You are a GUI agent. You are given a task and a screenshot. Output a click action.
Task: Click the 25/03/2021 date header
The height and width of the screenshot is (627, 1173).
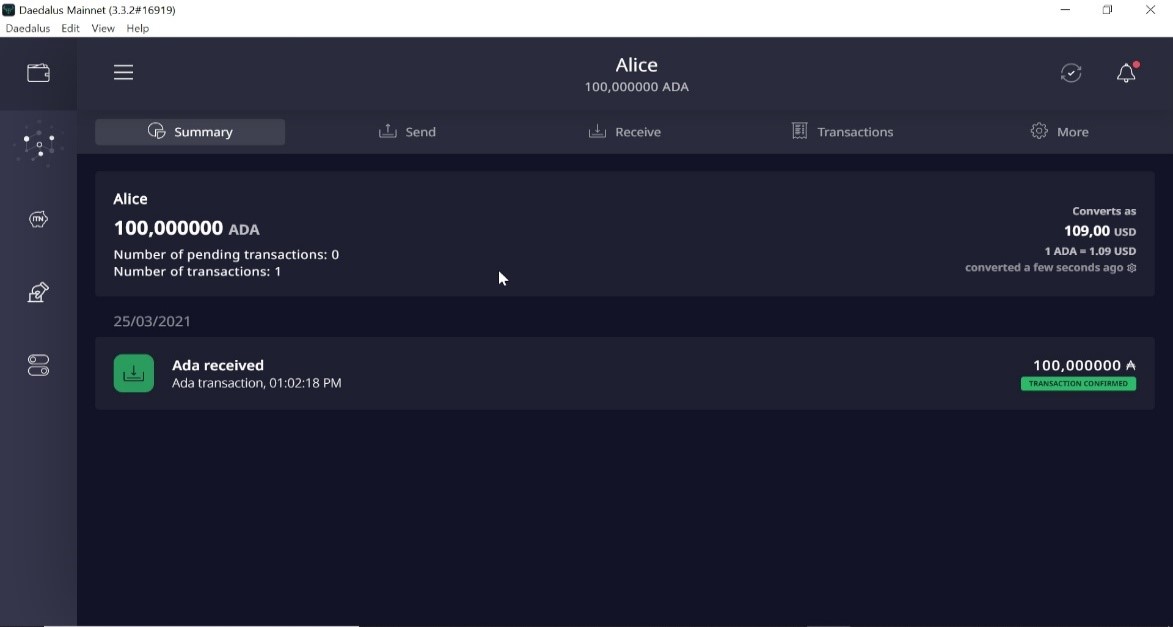point(152,321)
